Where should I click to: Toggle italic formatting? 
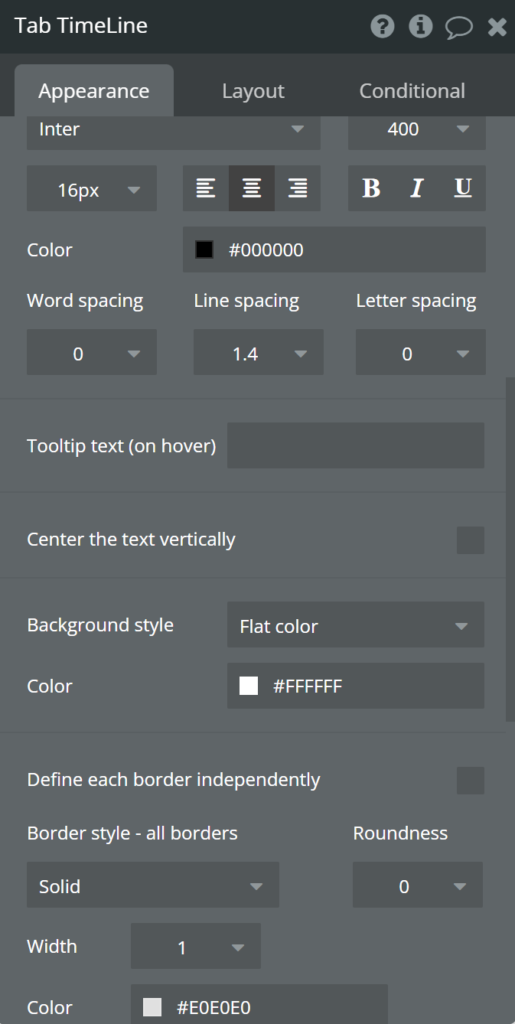[x=416, y=188]
